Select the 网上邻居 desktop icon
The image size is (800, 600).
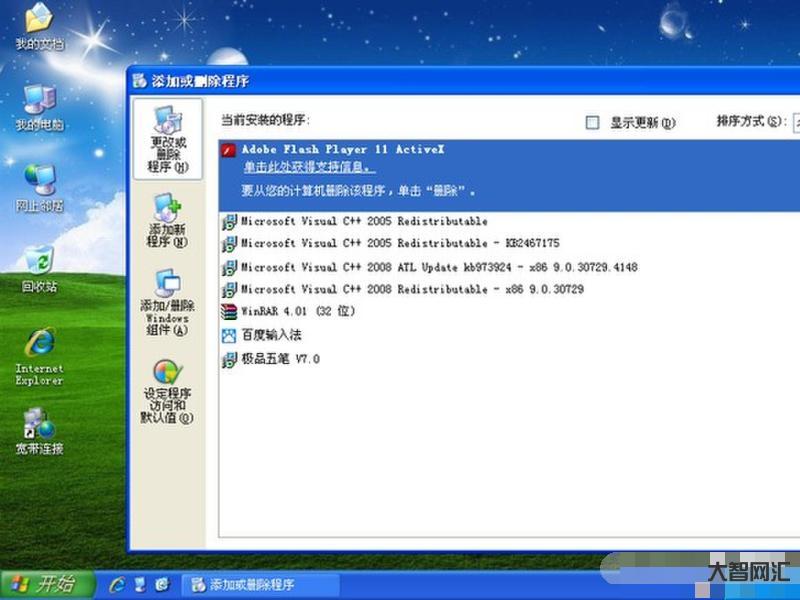tap(39, 187)
